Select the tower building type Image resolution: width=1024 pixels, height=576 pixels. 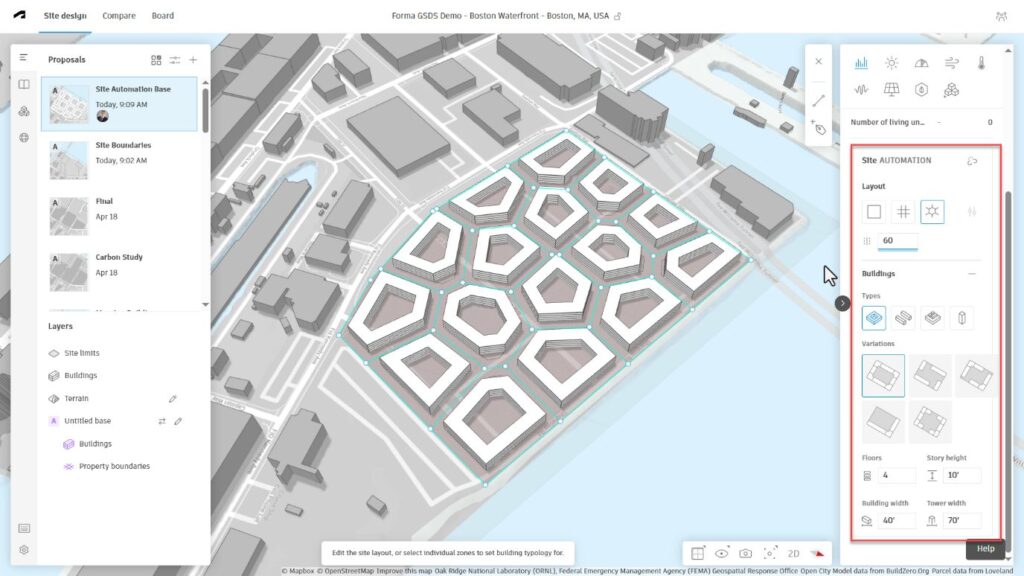point(960,318)
